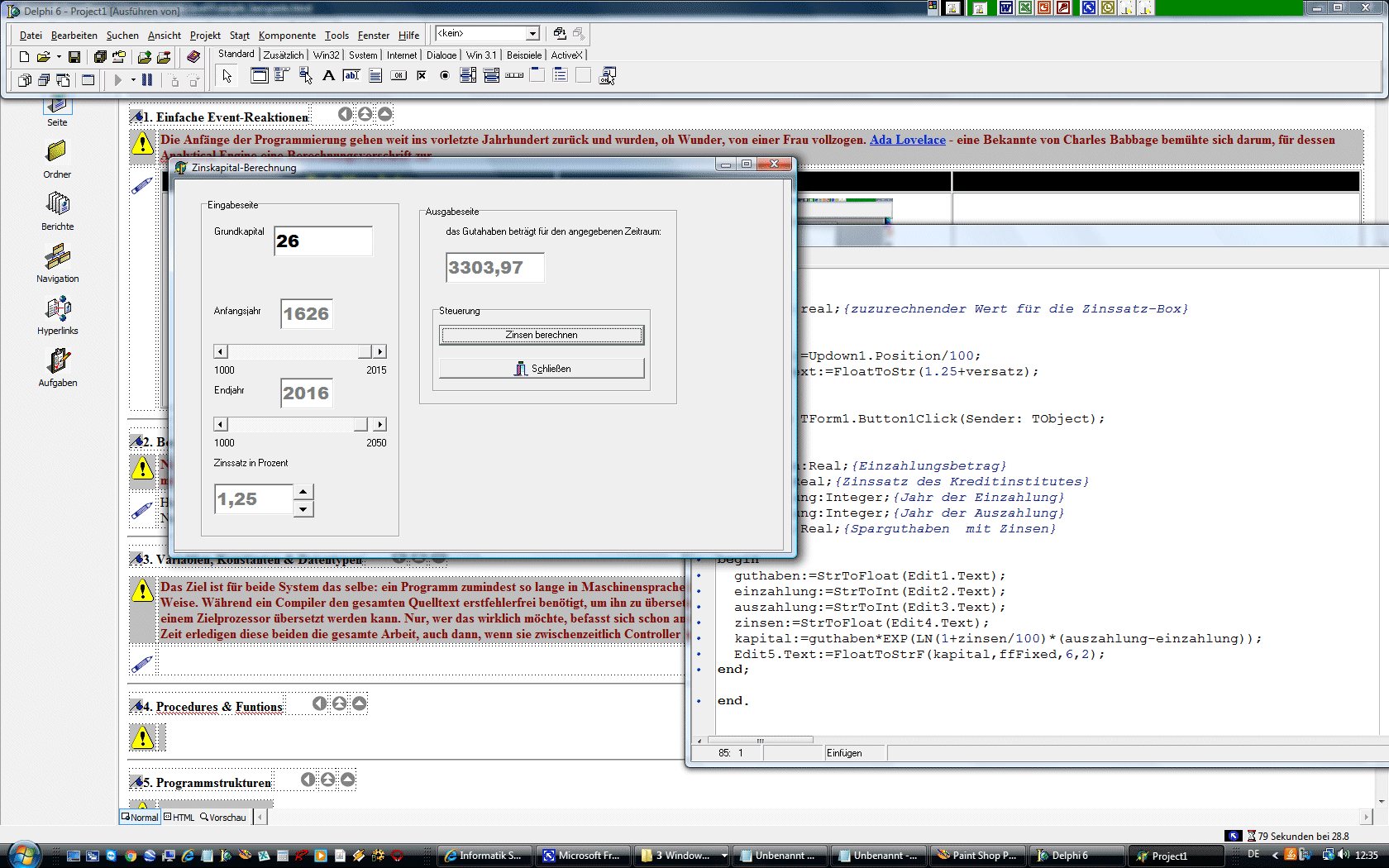The width and height of the screenshot is (1389, 868).
Task: Open Aufgaben view in left sidebar
Action: tap(57, 368)
